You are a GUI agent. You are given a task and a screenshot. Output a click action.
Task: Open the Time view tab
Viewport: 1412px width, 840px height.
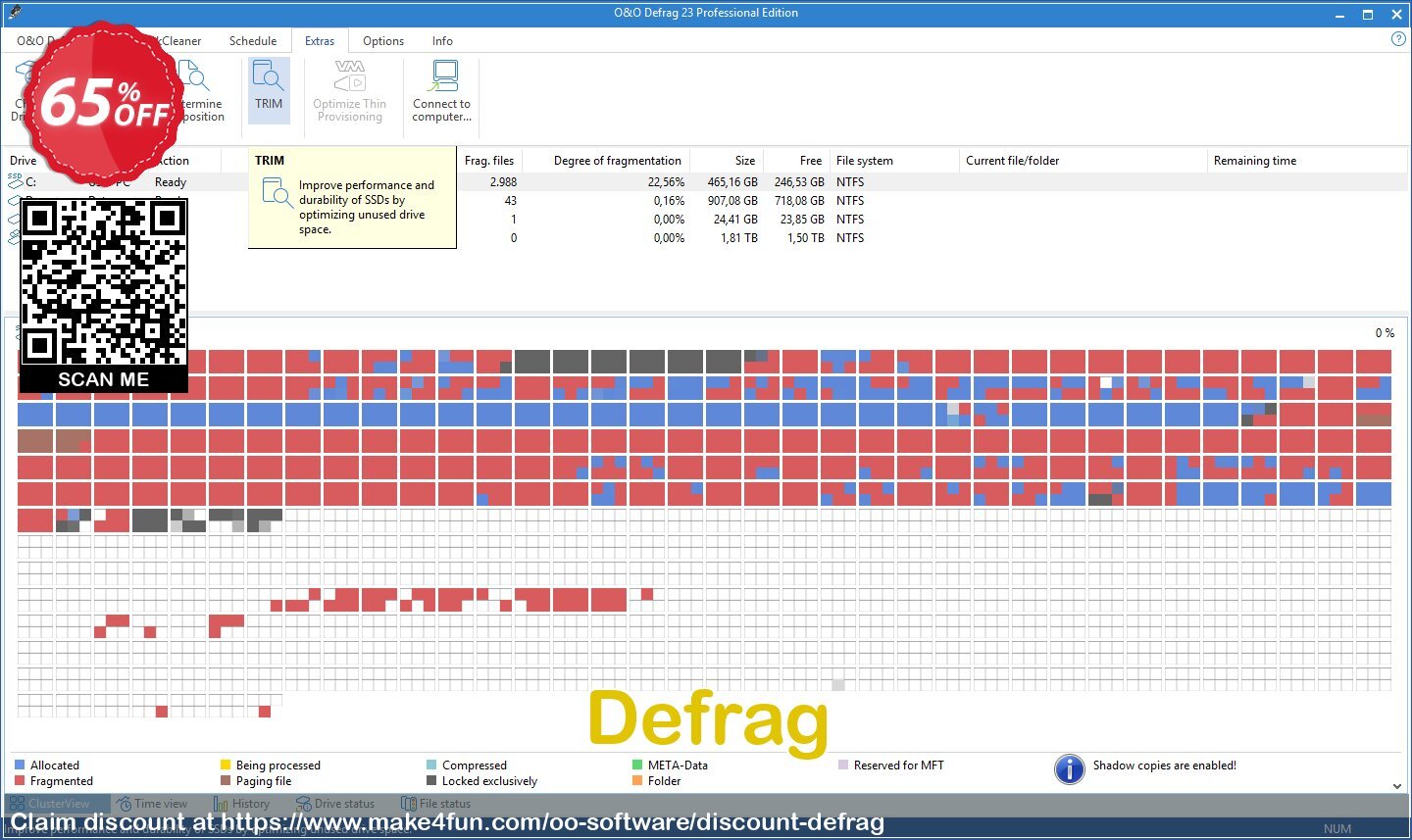point(152,804)
